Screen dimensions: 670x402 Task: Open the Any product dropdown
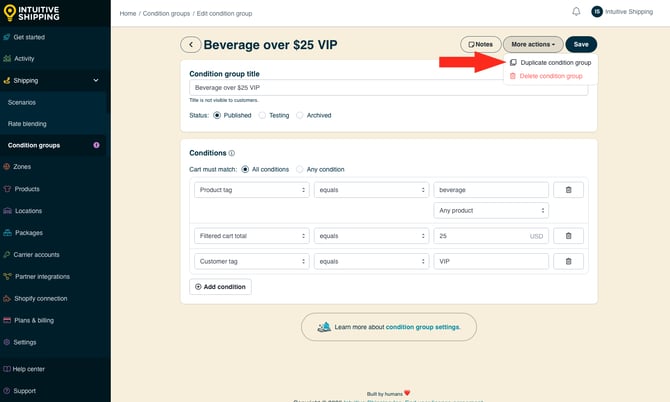491,211
